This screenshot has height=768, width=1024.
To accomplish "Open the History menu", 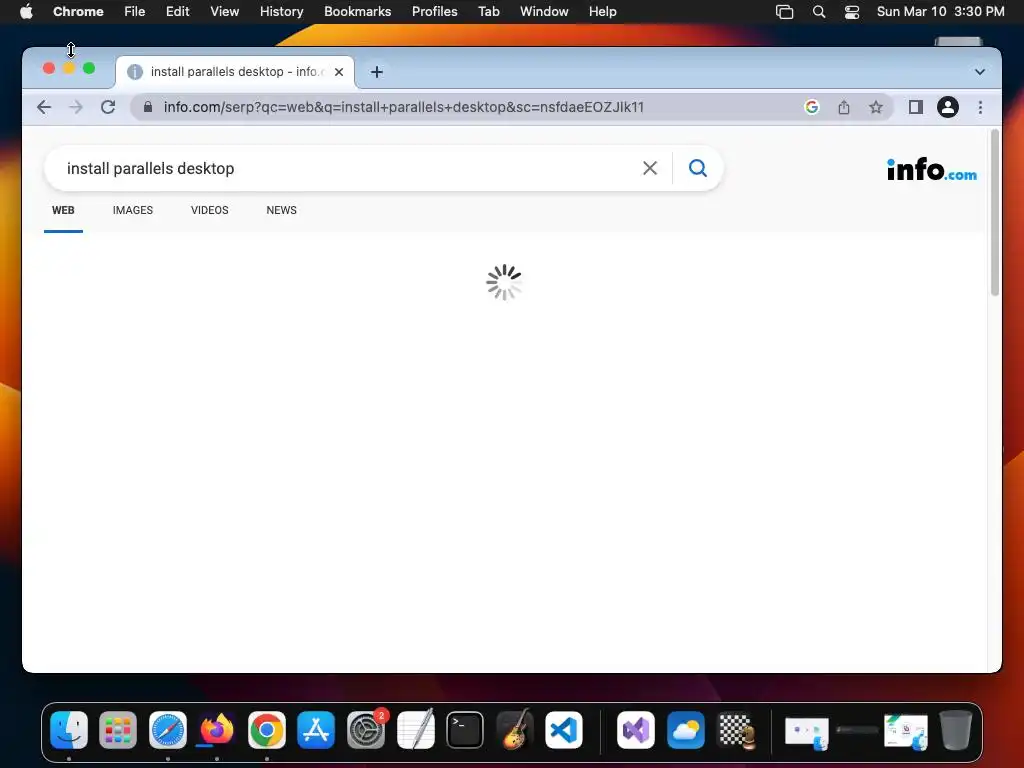I will [x=281, y=12].
